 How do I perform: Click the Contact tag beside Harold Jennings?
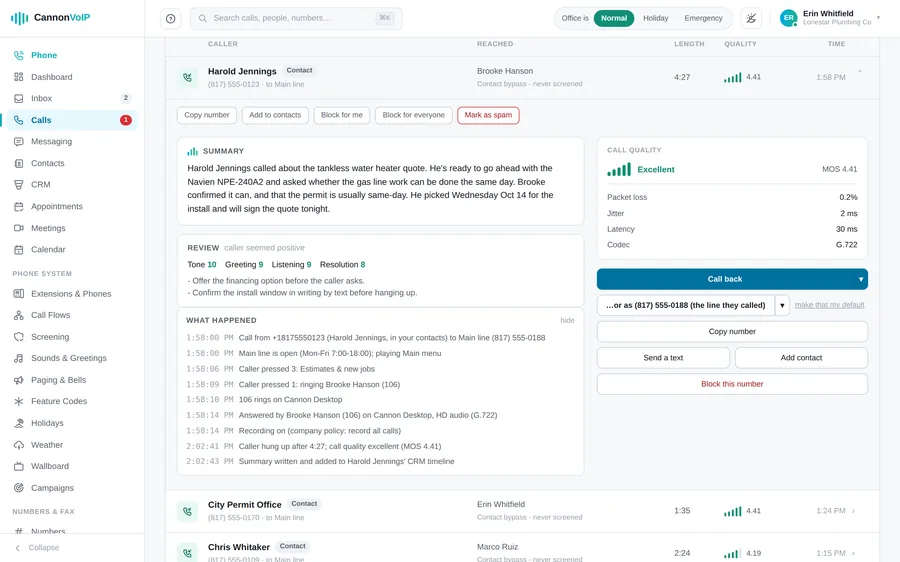tap(299, 71)
